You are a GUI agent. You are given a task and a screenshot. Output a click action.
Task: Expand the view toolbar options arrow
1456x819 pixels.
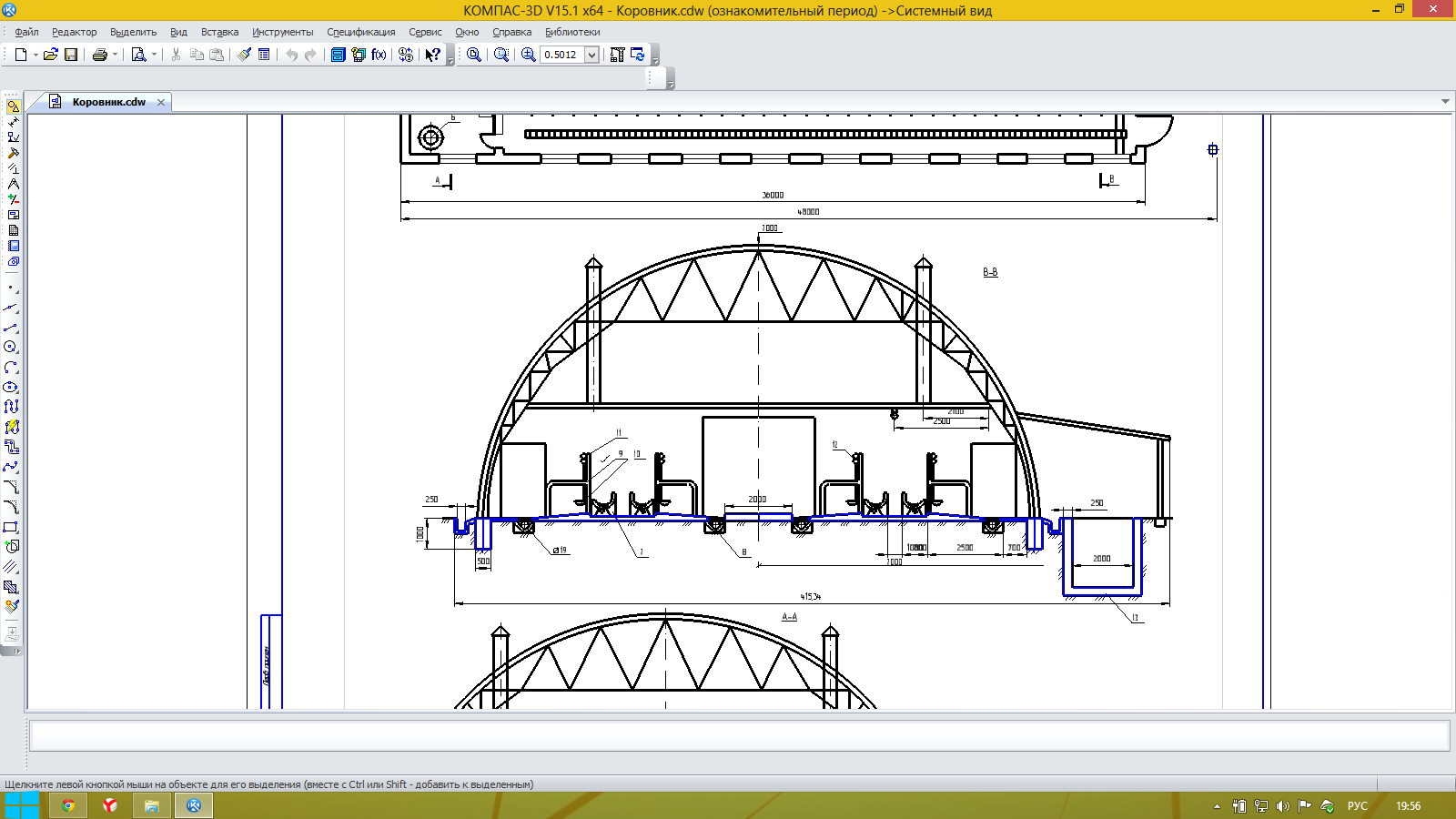click(654, 56)
